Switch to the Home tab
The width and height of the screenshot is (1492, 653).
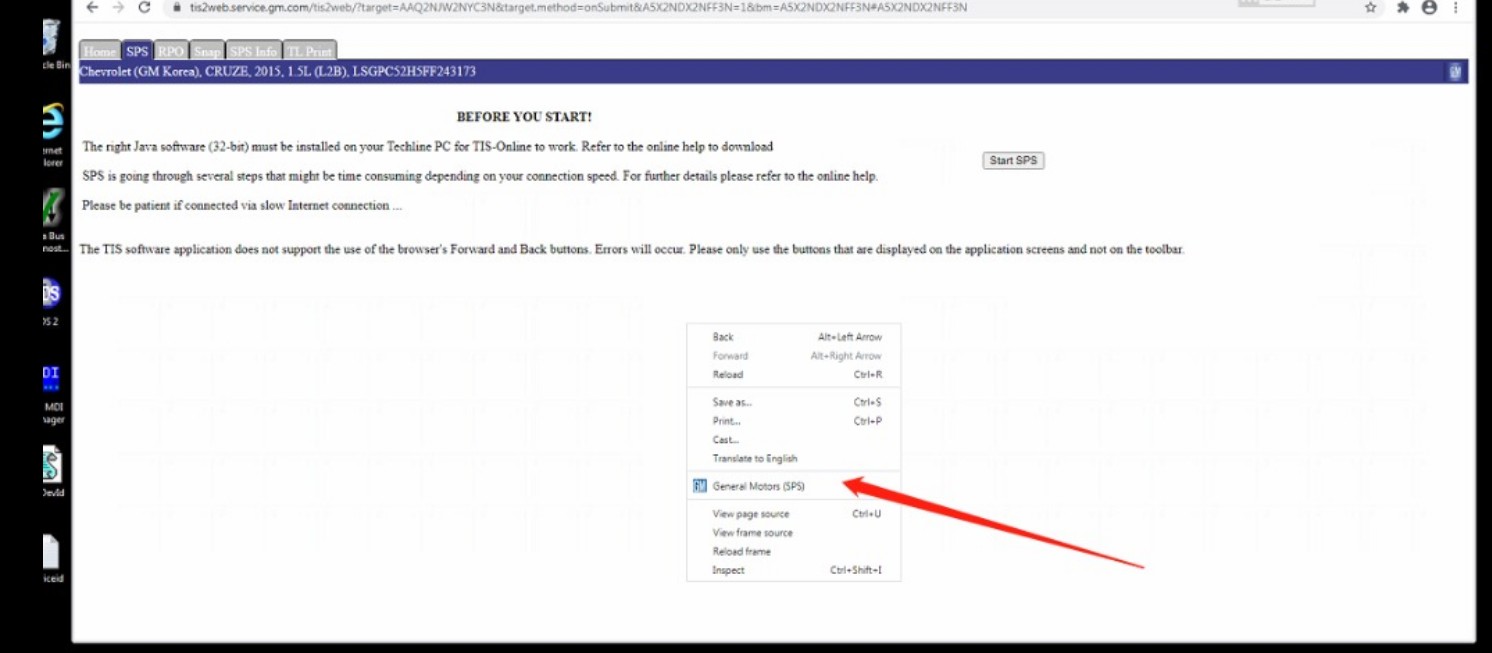pos(100,51)
